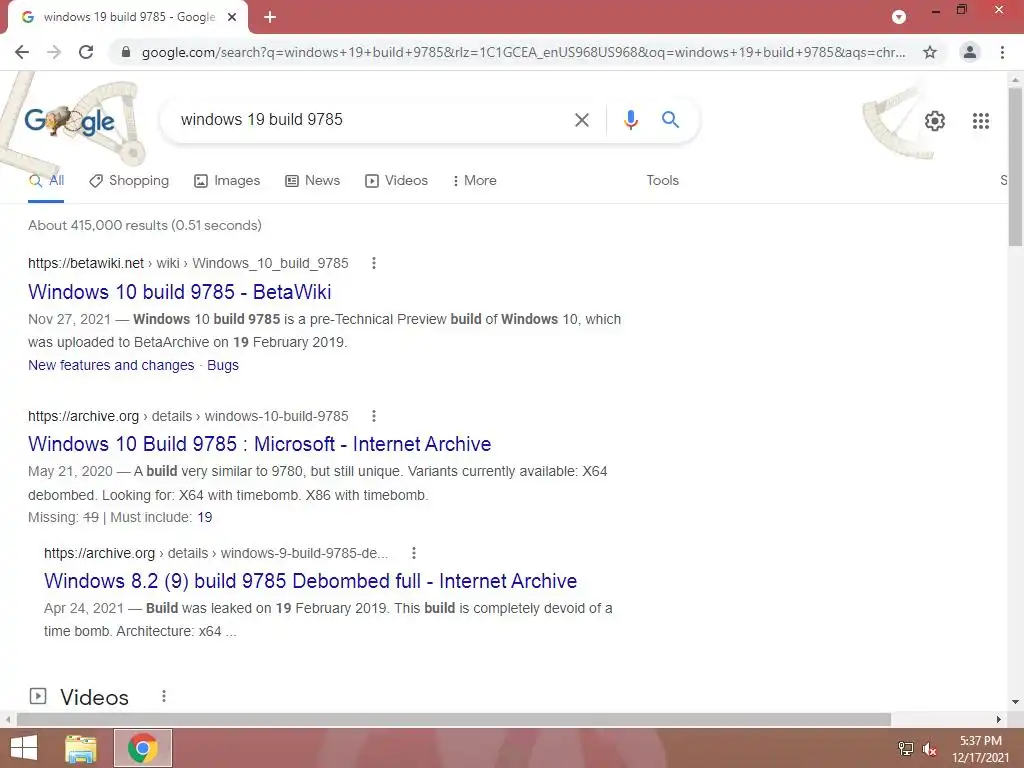Close the 'windows 19 build 9785' tab
This screenshot has height=768, width=1024.
(x=232, y=17)
